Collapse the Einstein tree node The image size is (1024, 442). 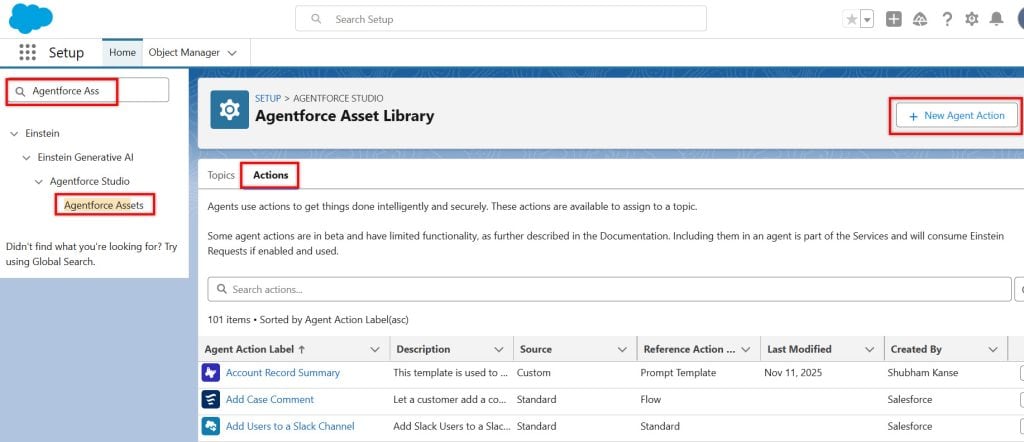click(14, 134)
